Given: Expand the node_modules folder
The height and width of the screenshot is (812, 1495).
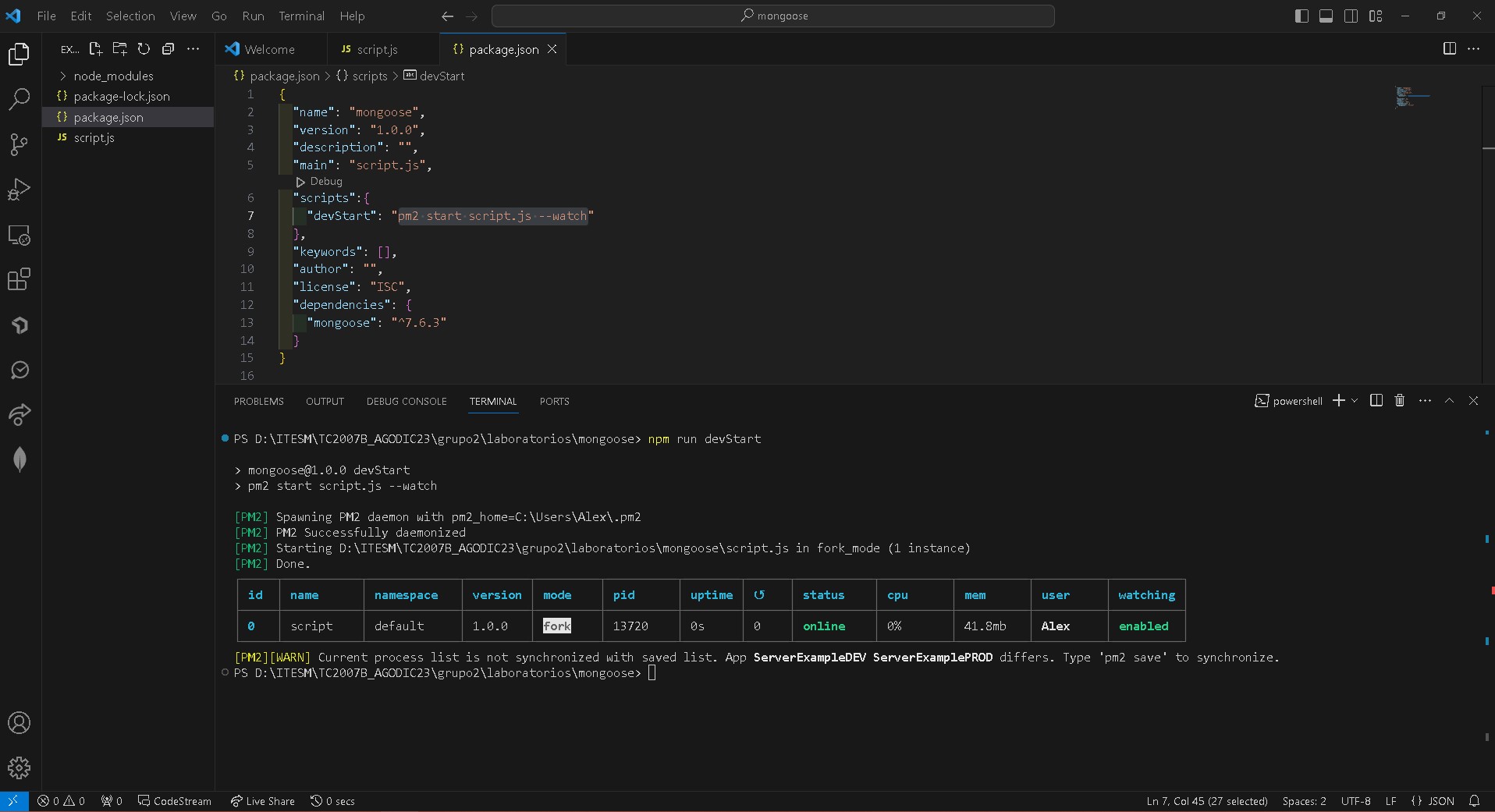Looking at the screenshot, I should click(113, 76).
